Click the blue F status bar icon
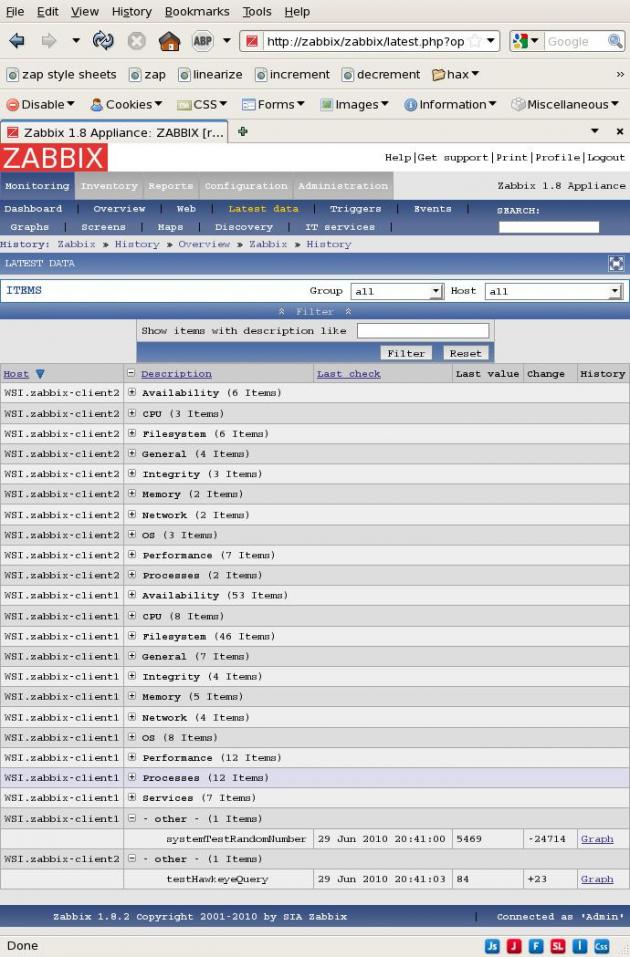The height and width of the screenshot is (957, 630). 536,945
